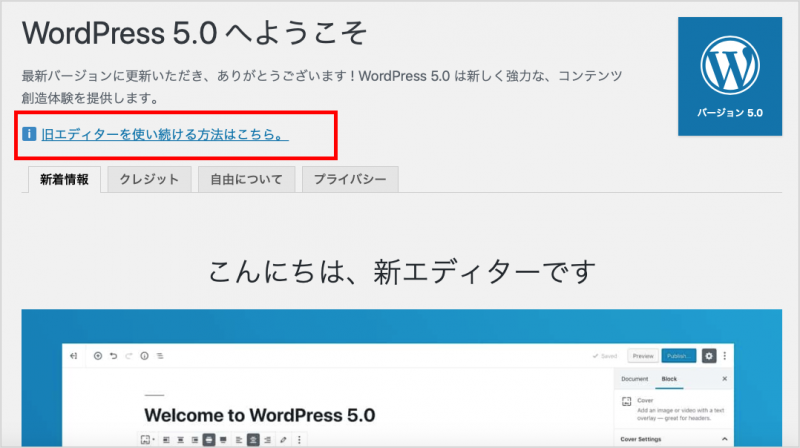This screenshot has width=800, height=448.
Task: Close the sidebar with the X icon
Action: [x=724, y=379]
